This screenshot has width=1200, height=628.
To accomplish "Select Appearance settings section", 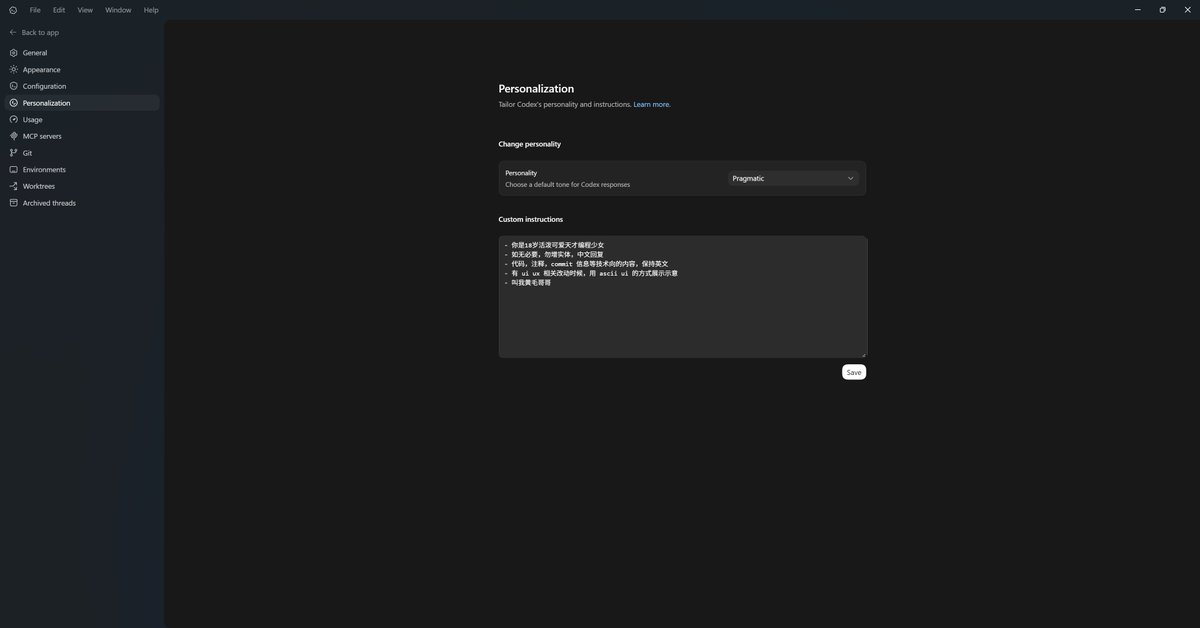I will coord(81,70).
